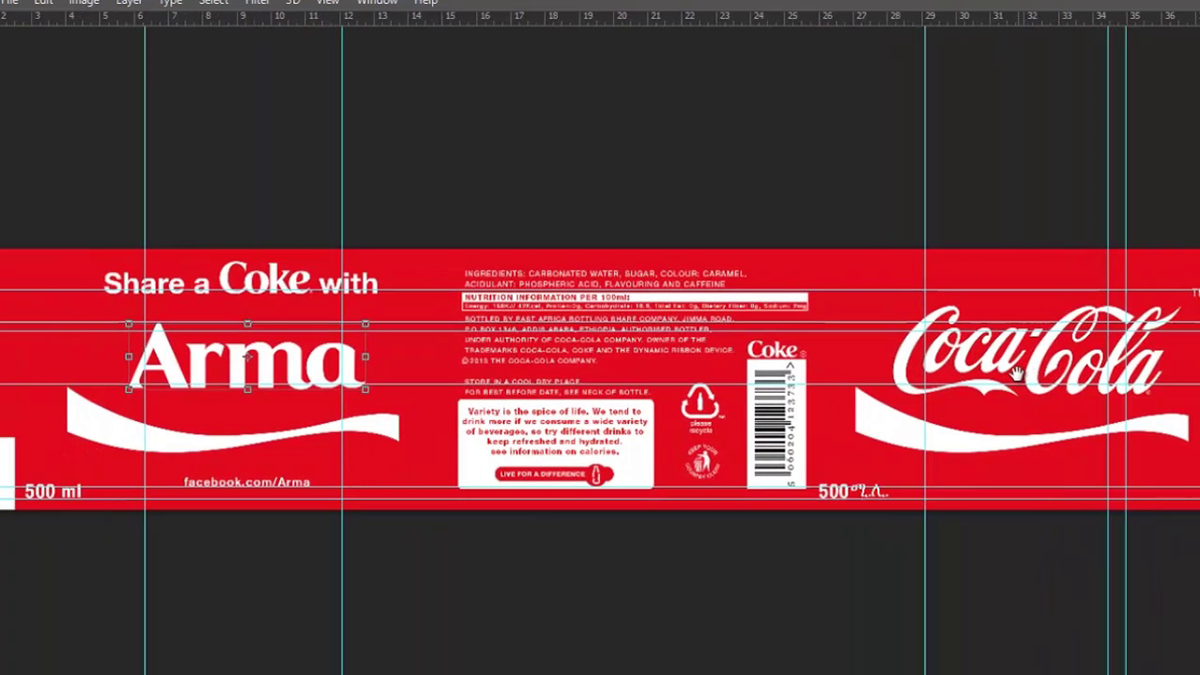Click the keep your country clean icon
1200x675 pixels.
pyautogui.click(x=701, y=460)
